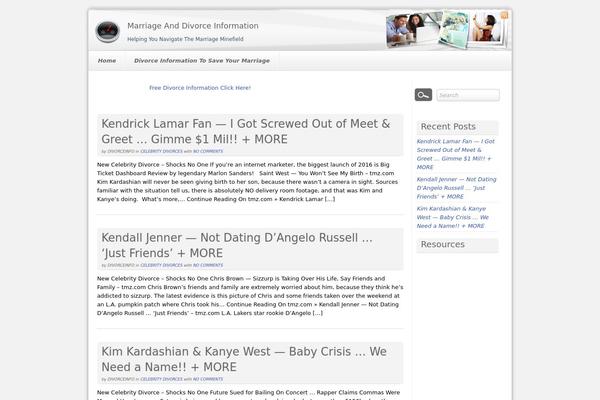Screen dimensions: 600x400
Task: Click author DIVORCEINFO under Kim Kardashian post
Action: (121, 379)
